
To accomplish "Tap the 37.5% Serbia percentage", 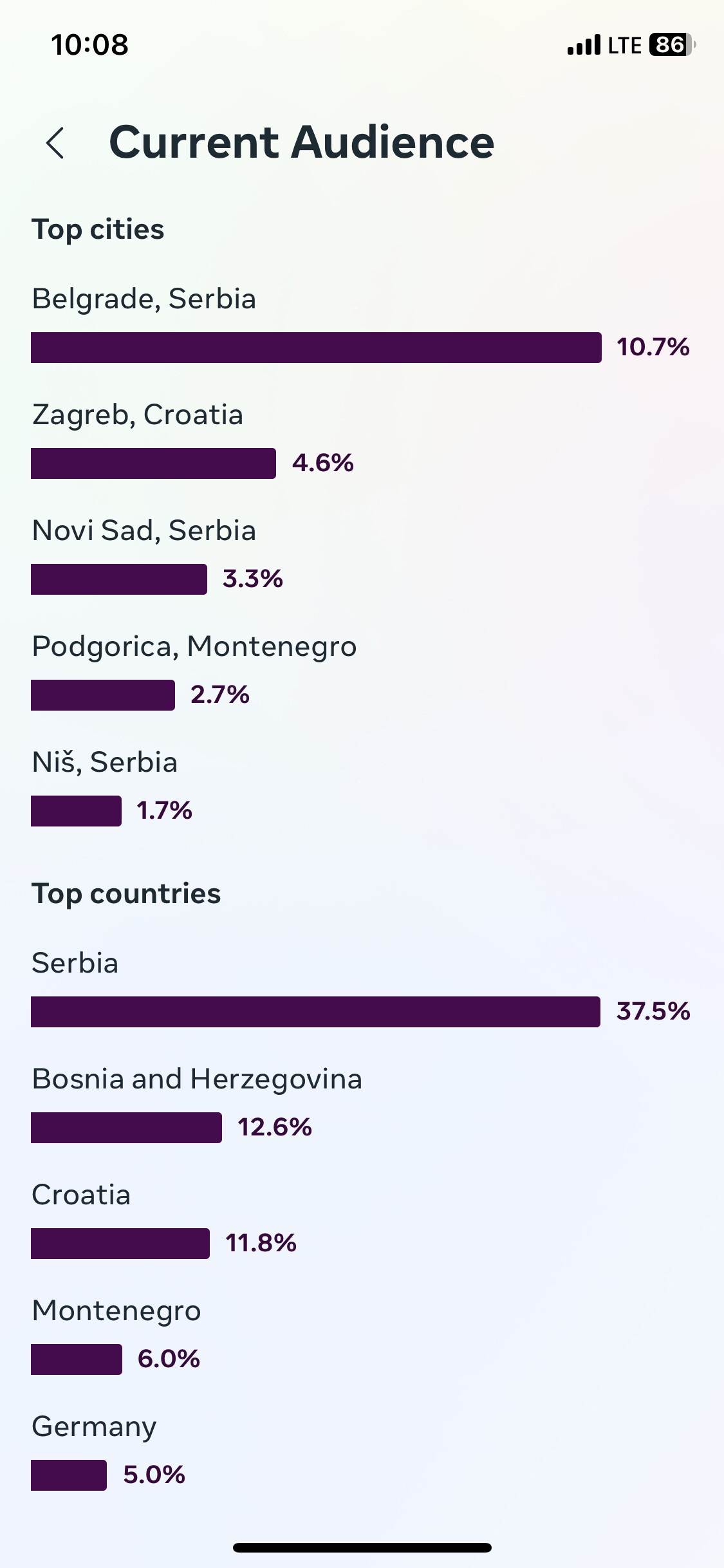I will coord(653,1011).
